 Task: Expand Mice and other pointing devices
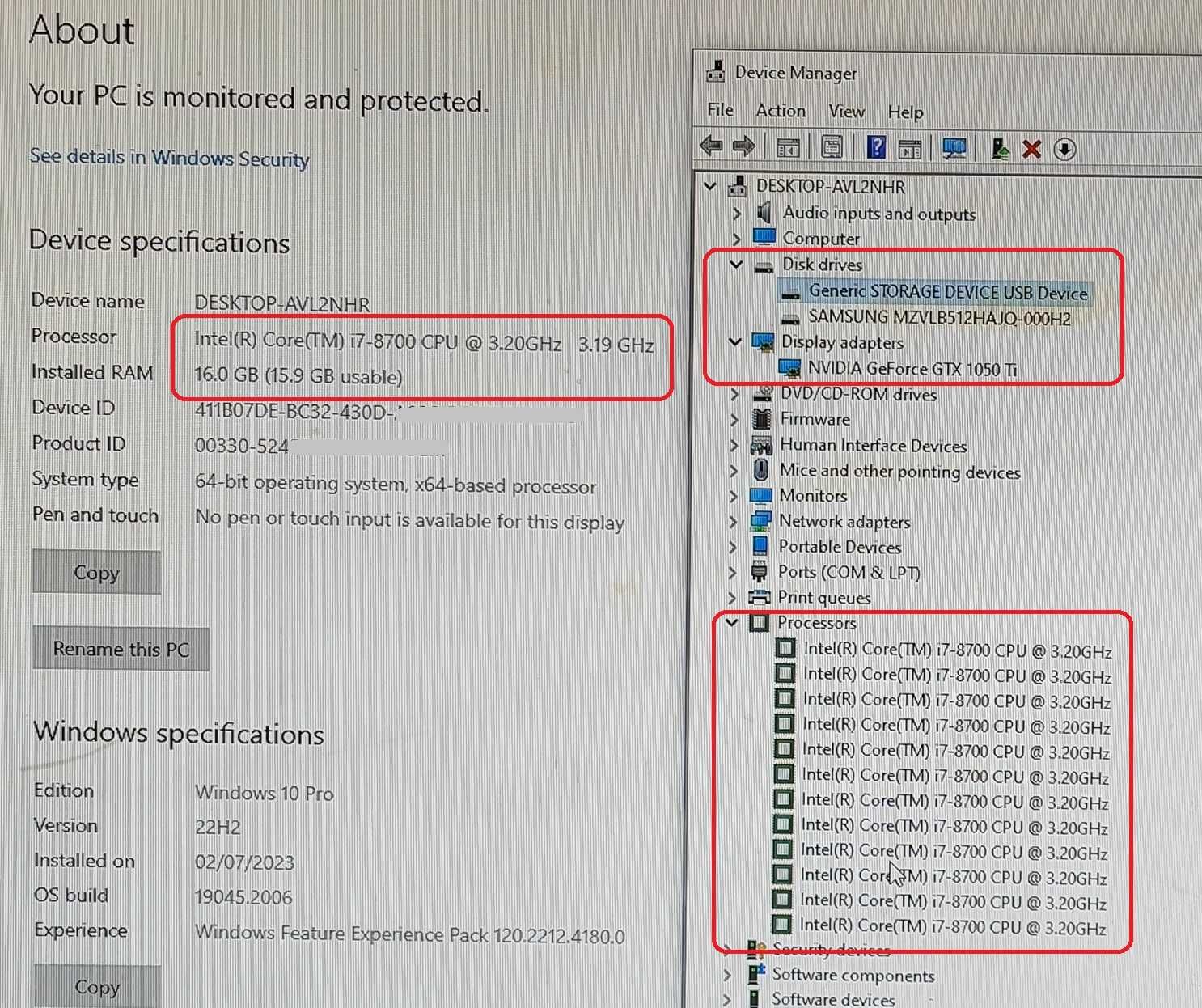click(x=734, y=471)
